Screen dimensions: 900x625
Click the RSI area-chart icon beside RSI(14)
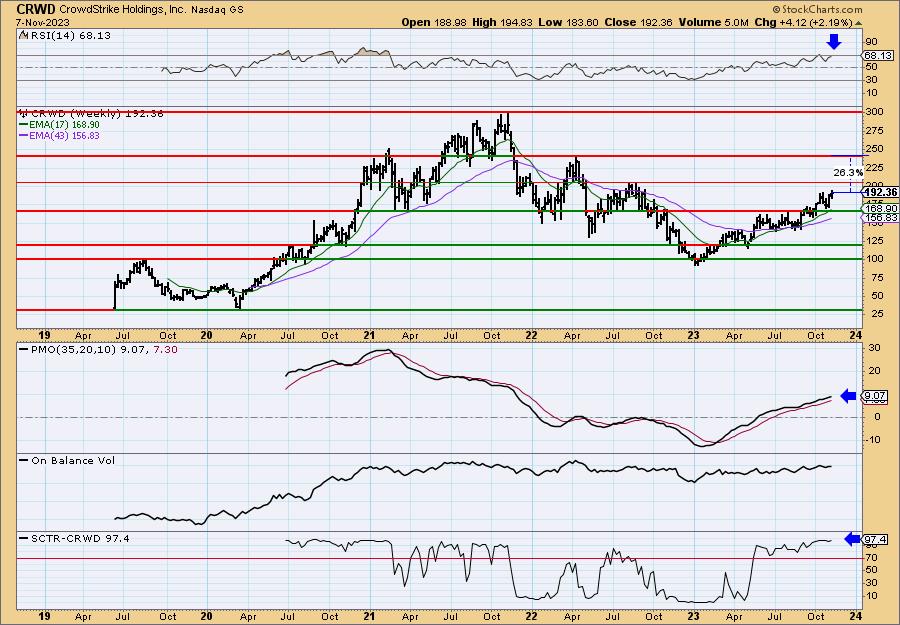point(22,36)
